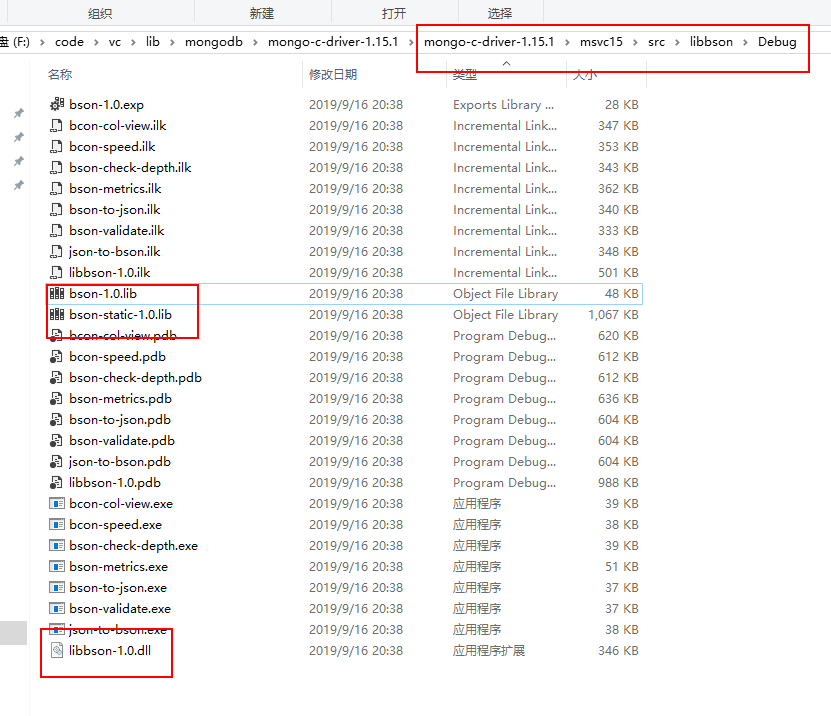Open libbson-1.0.dll via its file icon

click(57, 650)
